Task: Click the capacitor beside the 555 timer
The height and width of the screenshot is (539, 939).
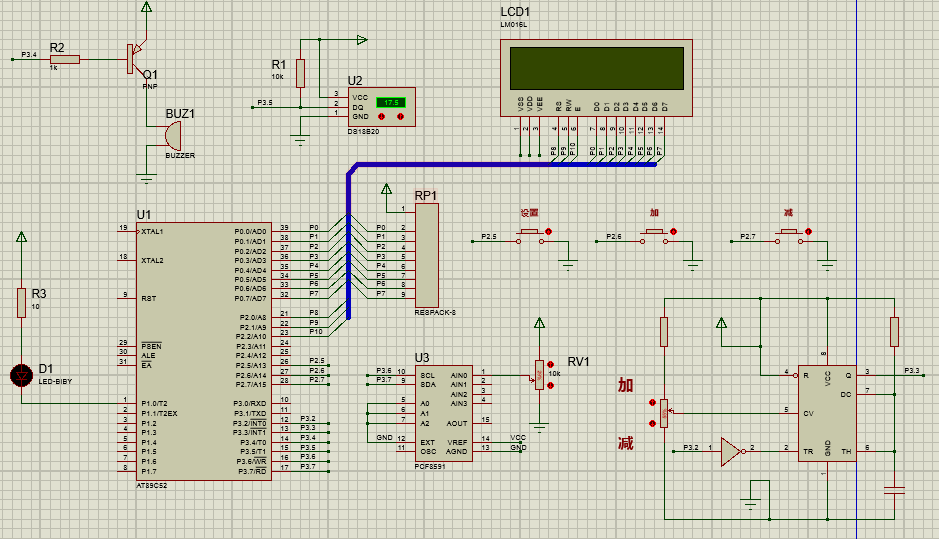Action: (x=895, y=490)
